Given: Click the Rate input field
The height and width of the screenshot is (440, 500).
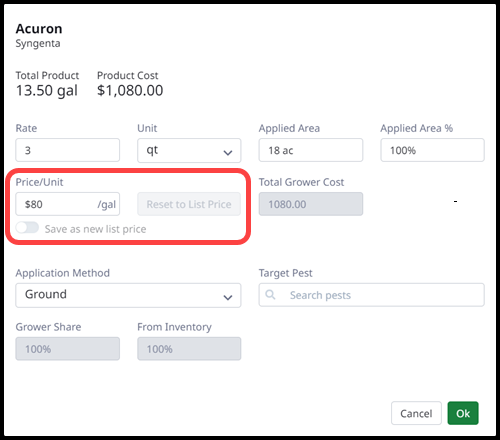Looking at the screenshot, I should (x=67, y=150).
